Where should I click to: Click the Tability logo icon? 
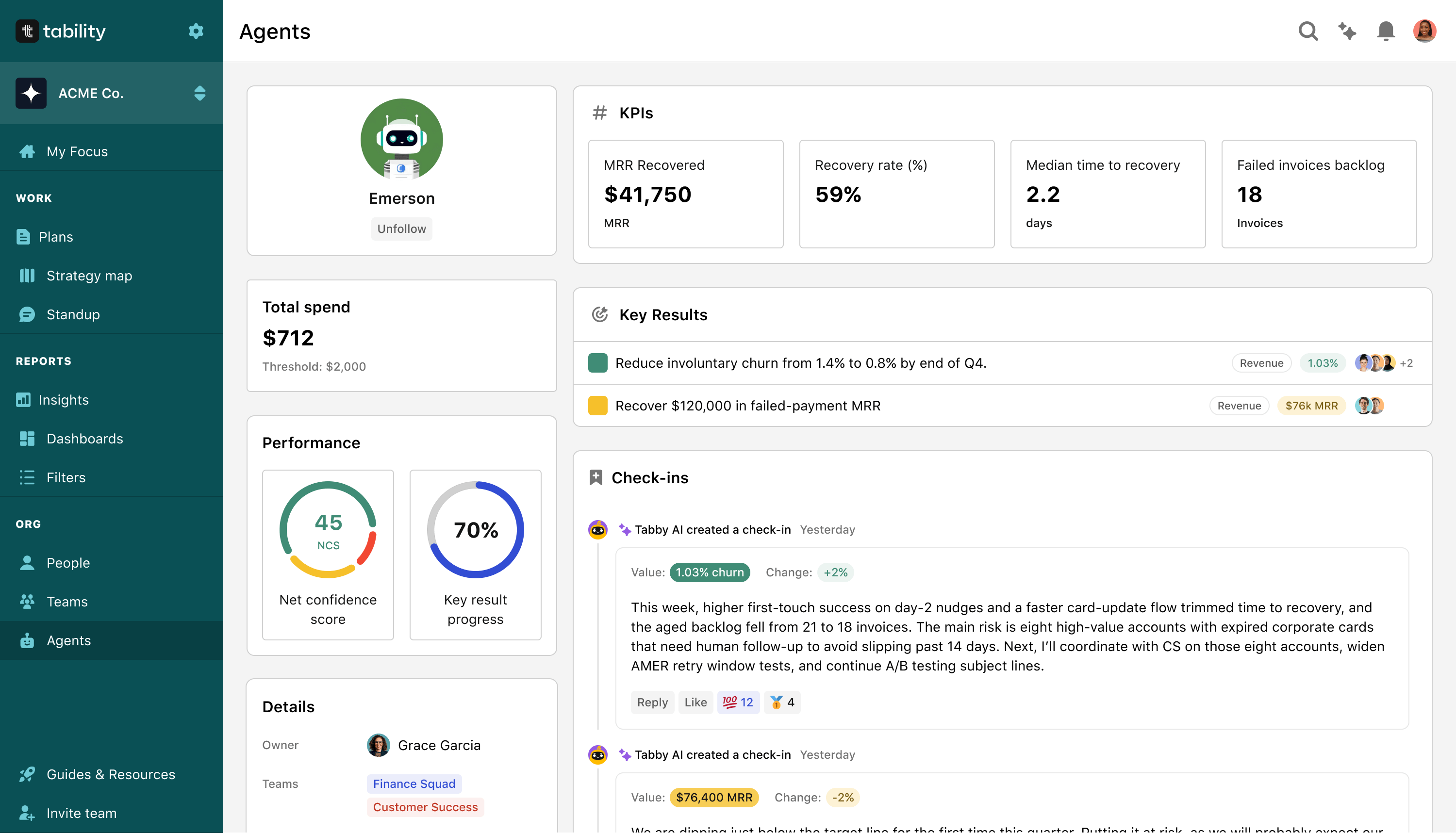click(x=27, y=31)
